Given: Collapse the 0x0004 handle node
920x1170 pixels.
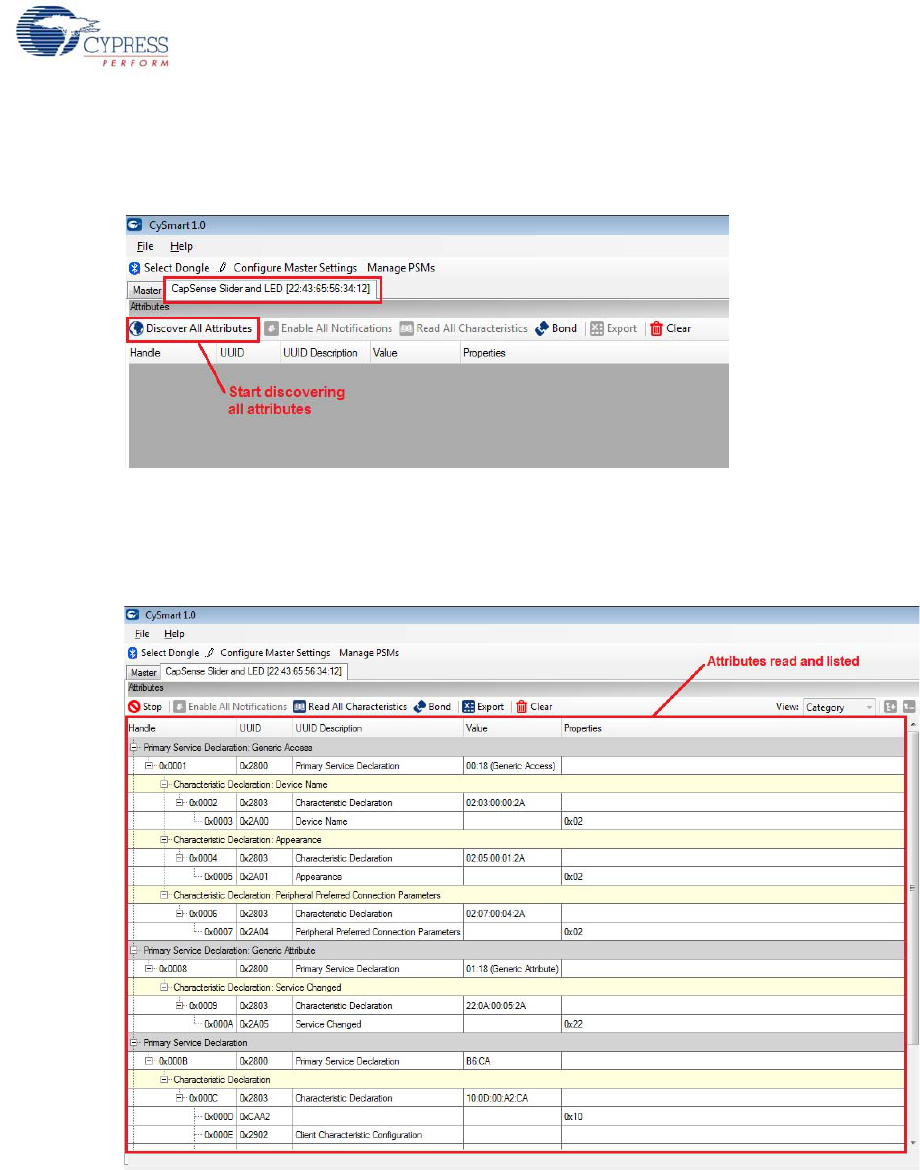Looking at the screenshot, I should 179,858.
